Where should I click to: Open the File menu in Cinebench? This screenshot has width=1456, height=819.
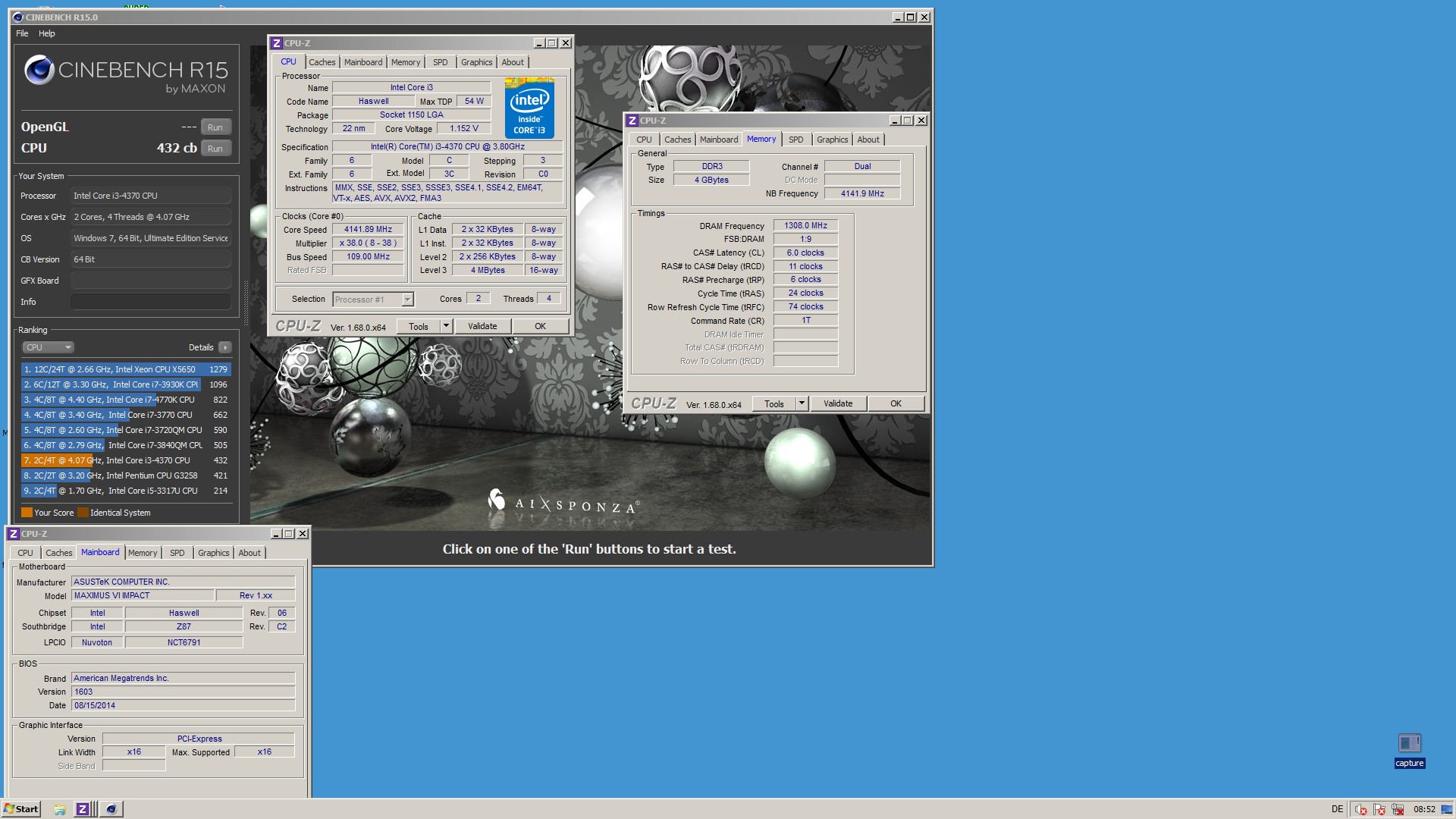(x=22, y=33)
